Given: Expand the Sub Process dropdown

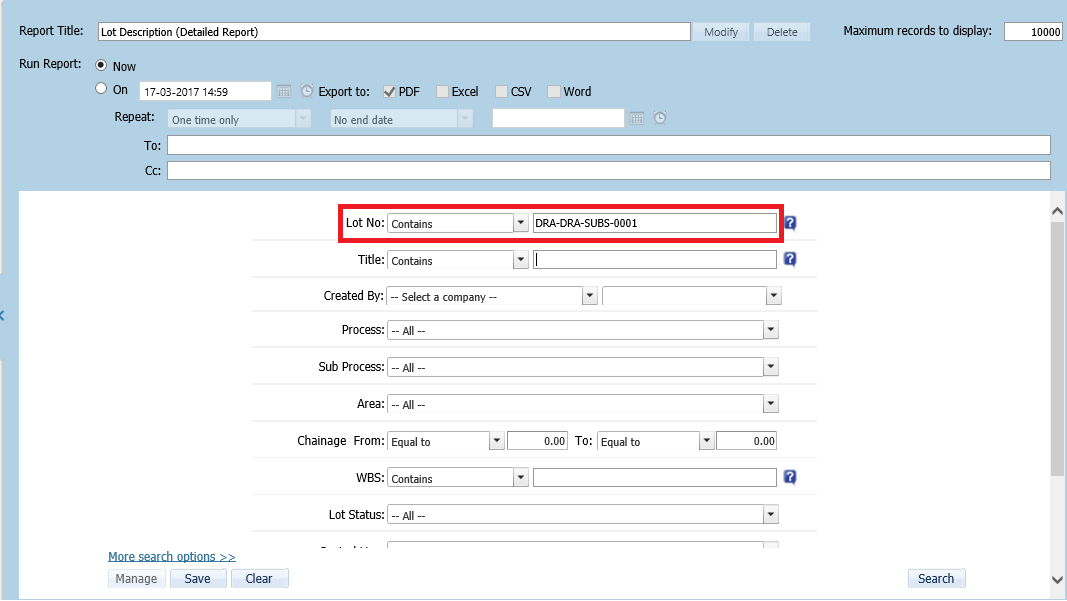Looking at the screenshot, I should (x=582, y=367).
